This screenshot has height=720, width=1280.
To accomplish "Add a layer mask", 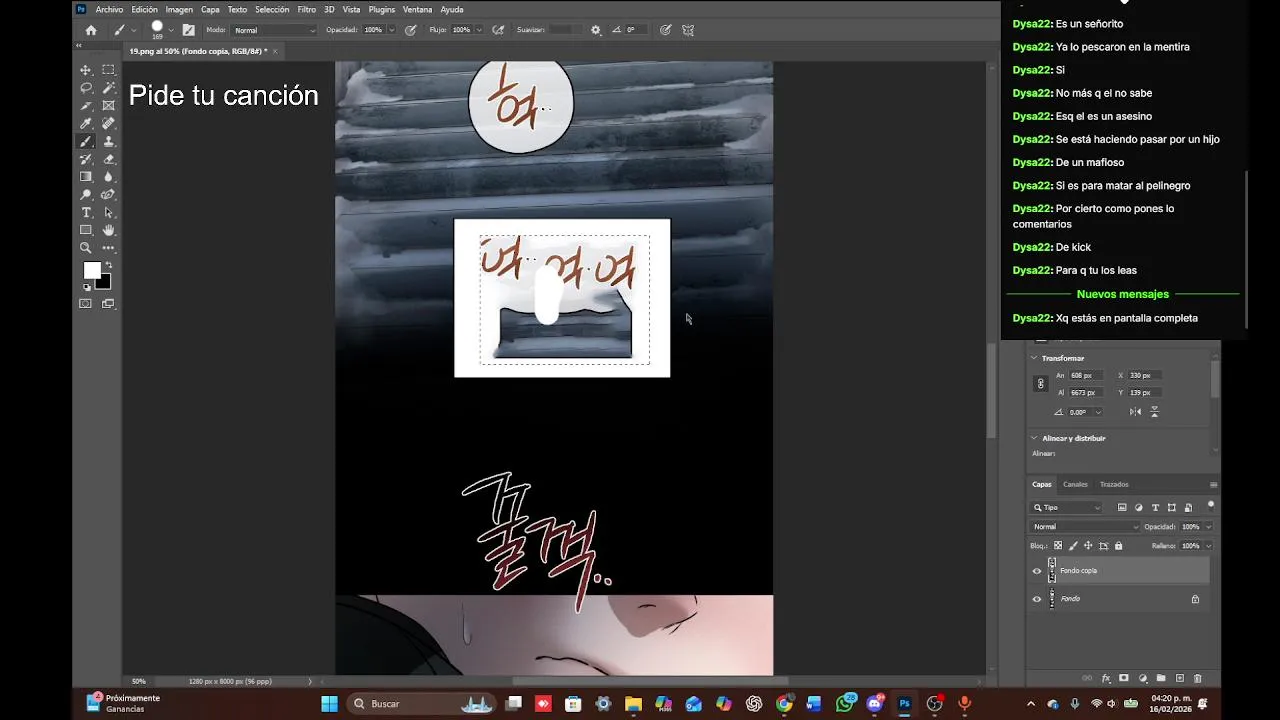I will (x=1124, y=678).
